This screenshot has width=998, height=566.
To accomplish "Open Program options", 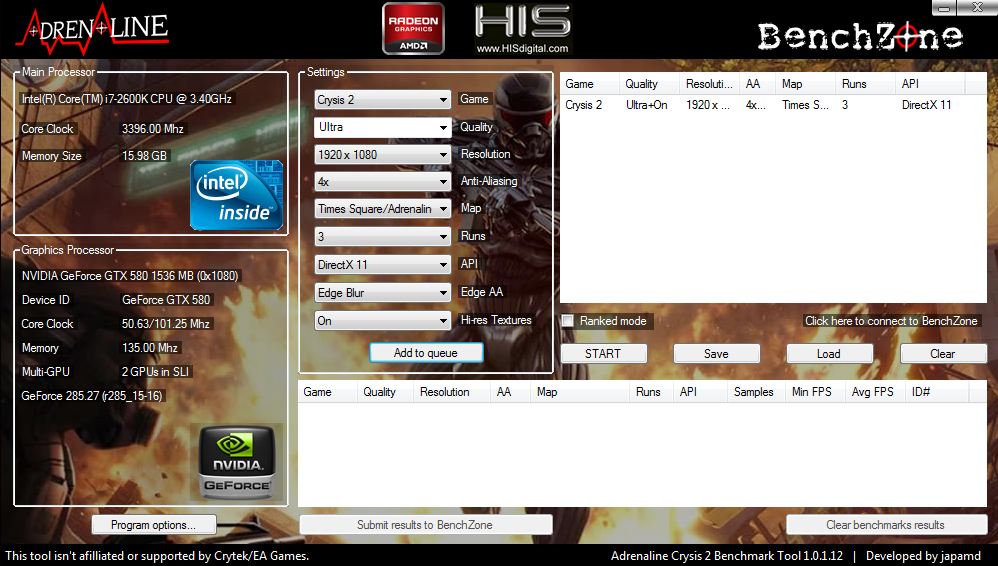I will click(153, 525).
